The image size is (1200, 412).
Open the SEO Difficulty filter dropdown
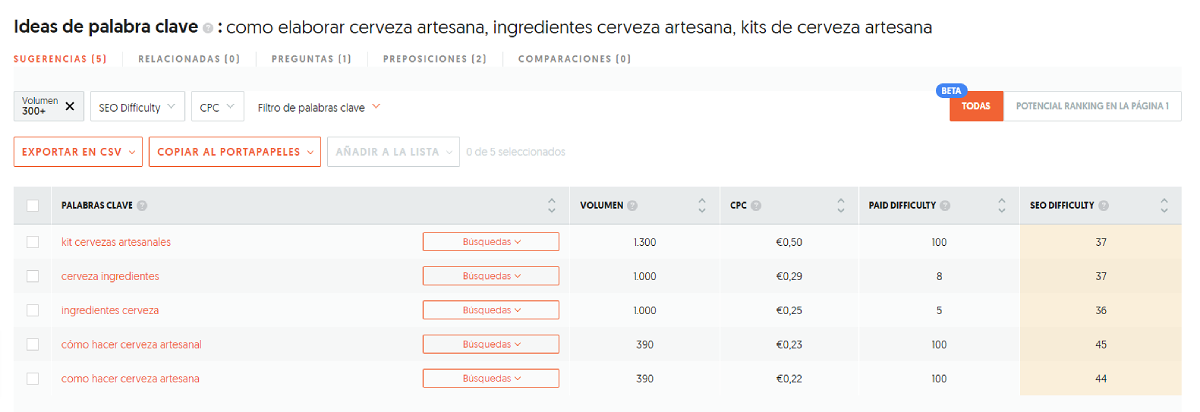pyautogui.click(x=137, y=106)
